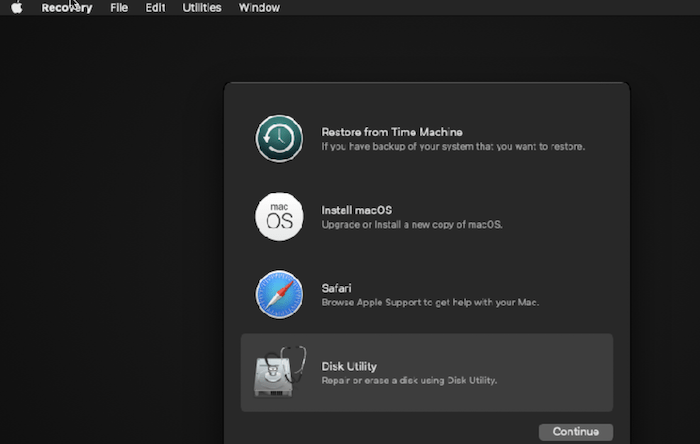Click empty area of highlighted Disk Utility row
The width and height of the screenshot is (700, 444).
pyautogui.click(x=560, y=372)
